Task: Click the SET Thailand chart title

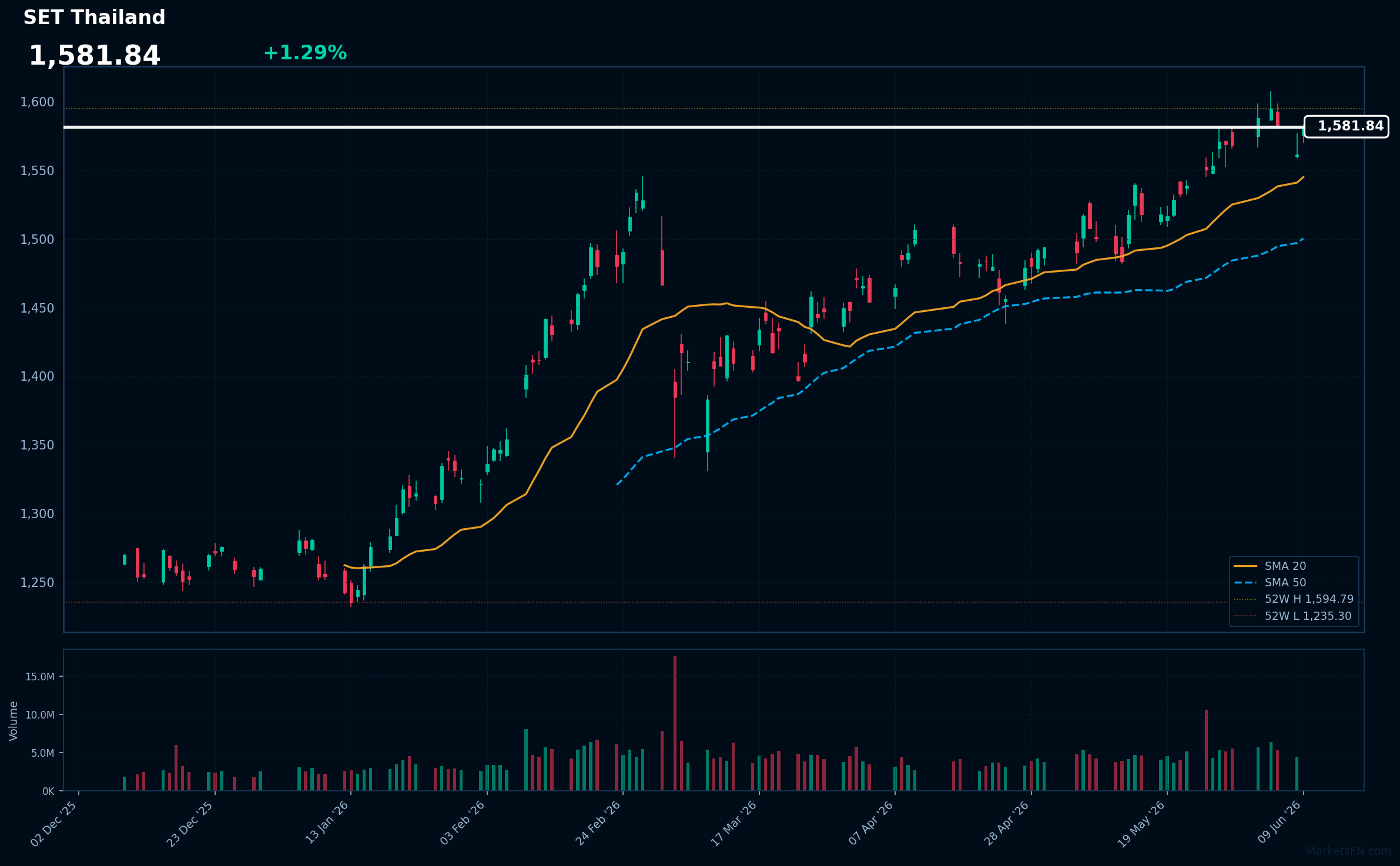Action: 94,18
